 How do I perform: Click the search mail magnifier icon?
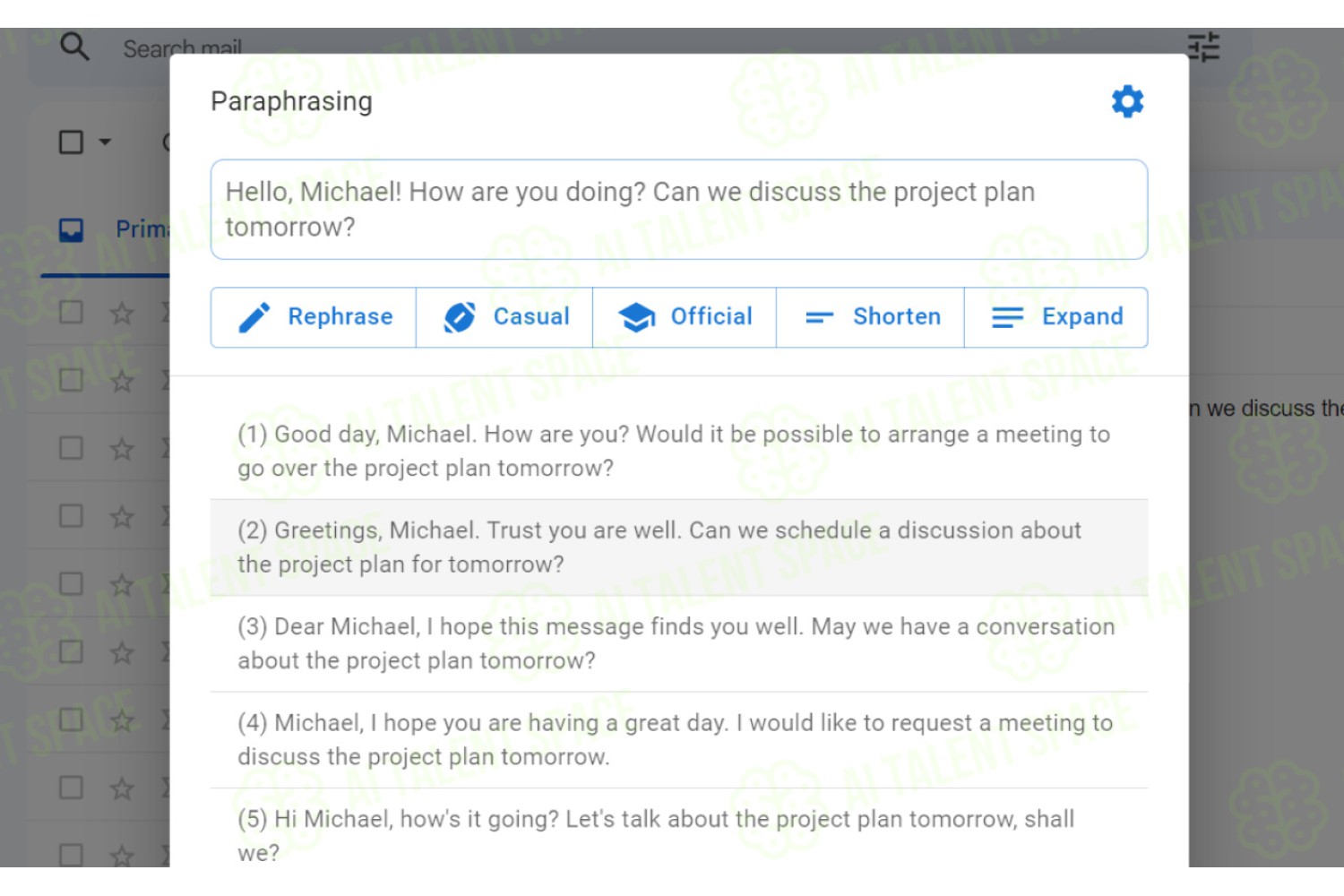[x=74, y=46]
